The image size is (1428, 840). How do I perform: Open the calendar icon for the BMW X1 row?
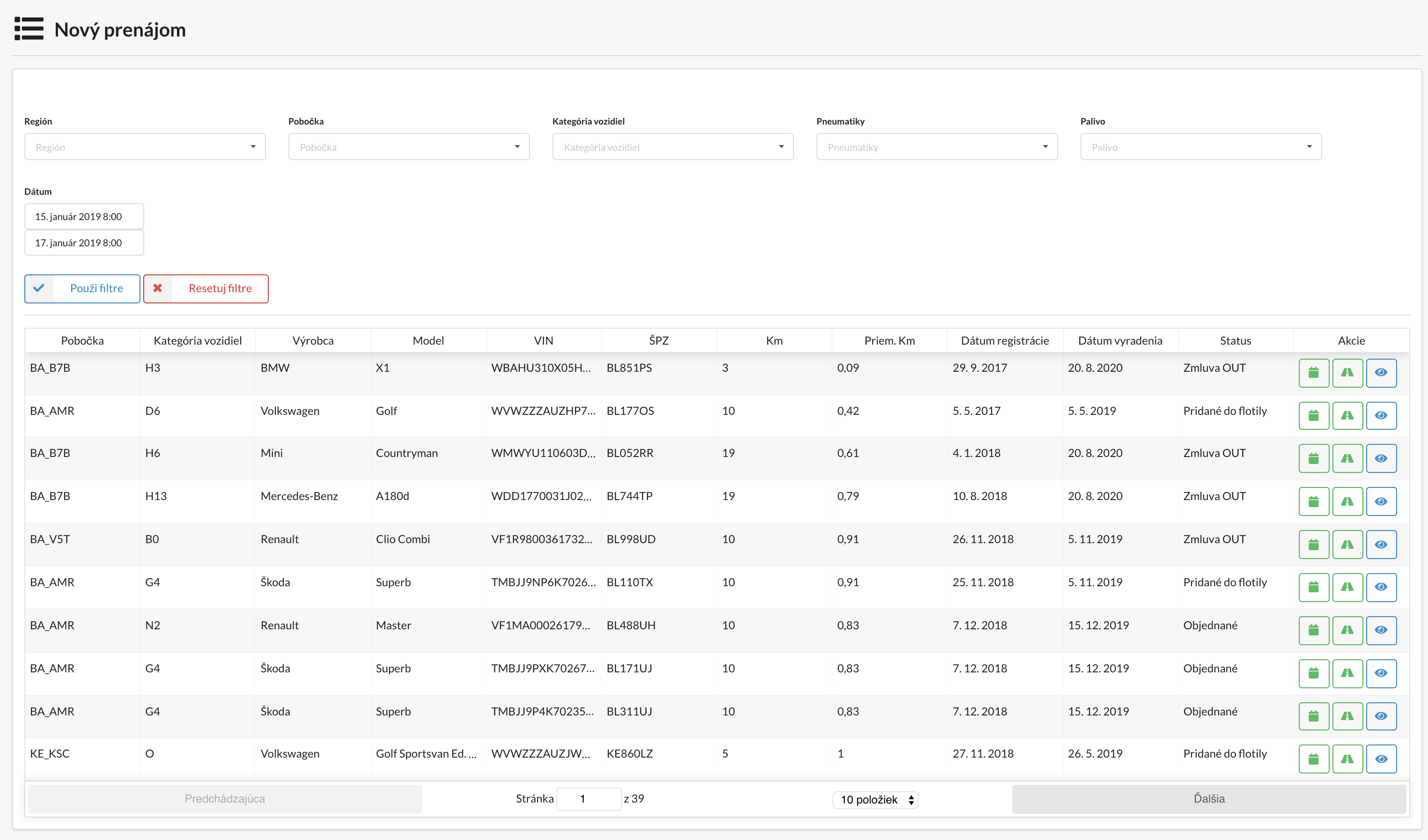click(x=1314, y=372)
